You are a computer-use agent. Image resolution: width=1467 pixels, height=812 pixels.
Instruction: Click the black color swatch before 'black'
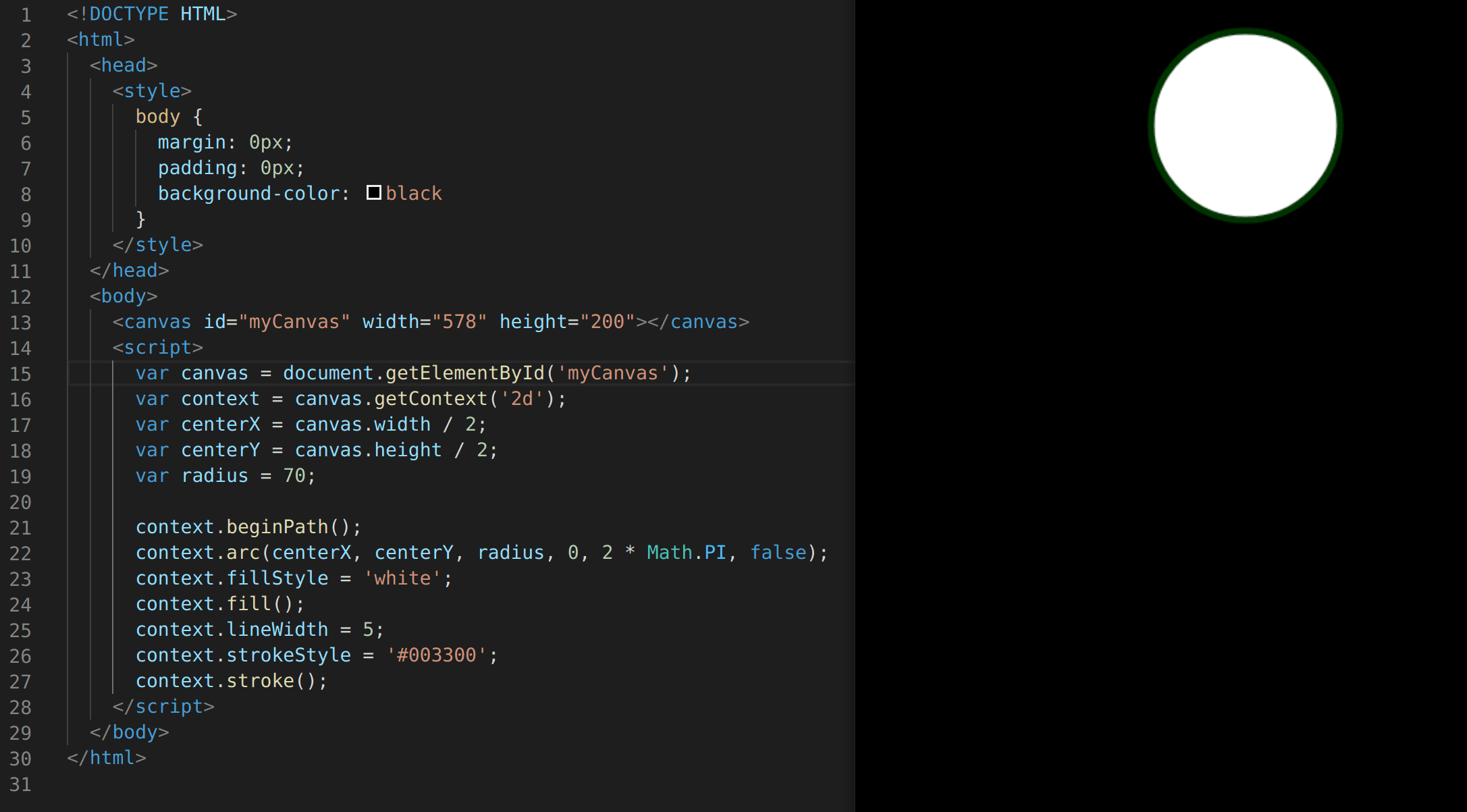click(x=373, y=193)
